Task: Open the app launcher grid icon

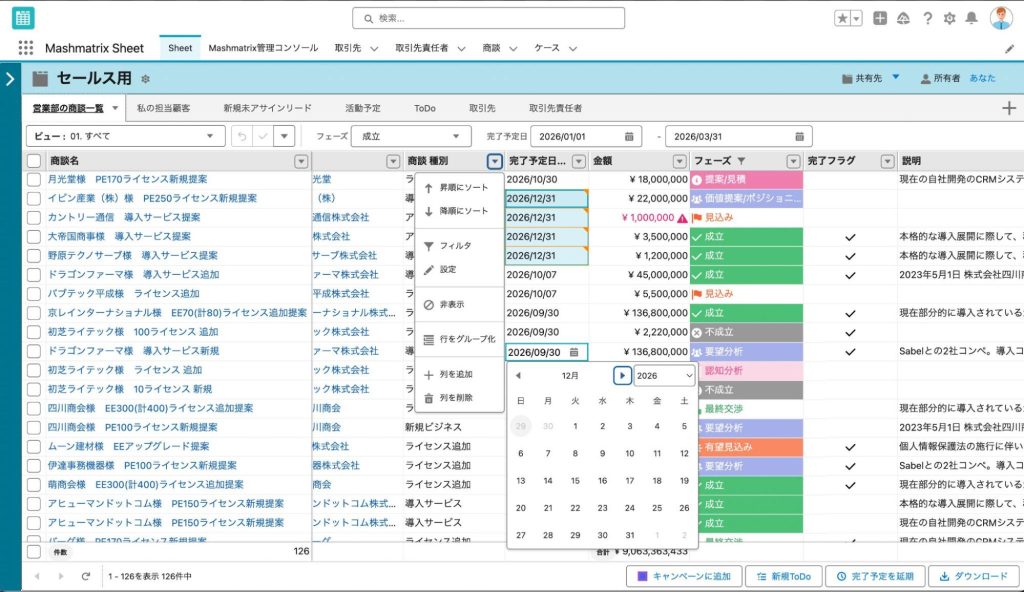Action: [x=26, y=48]
